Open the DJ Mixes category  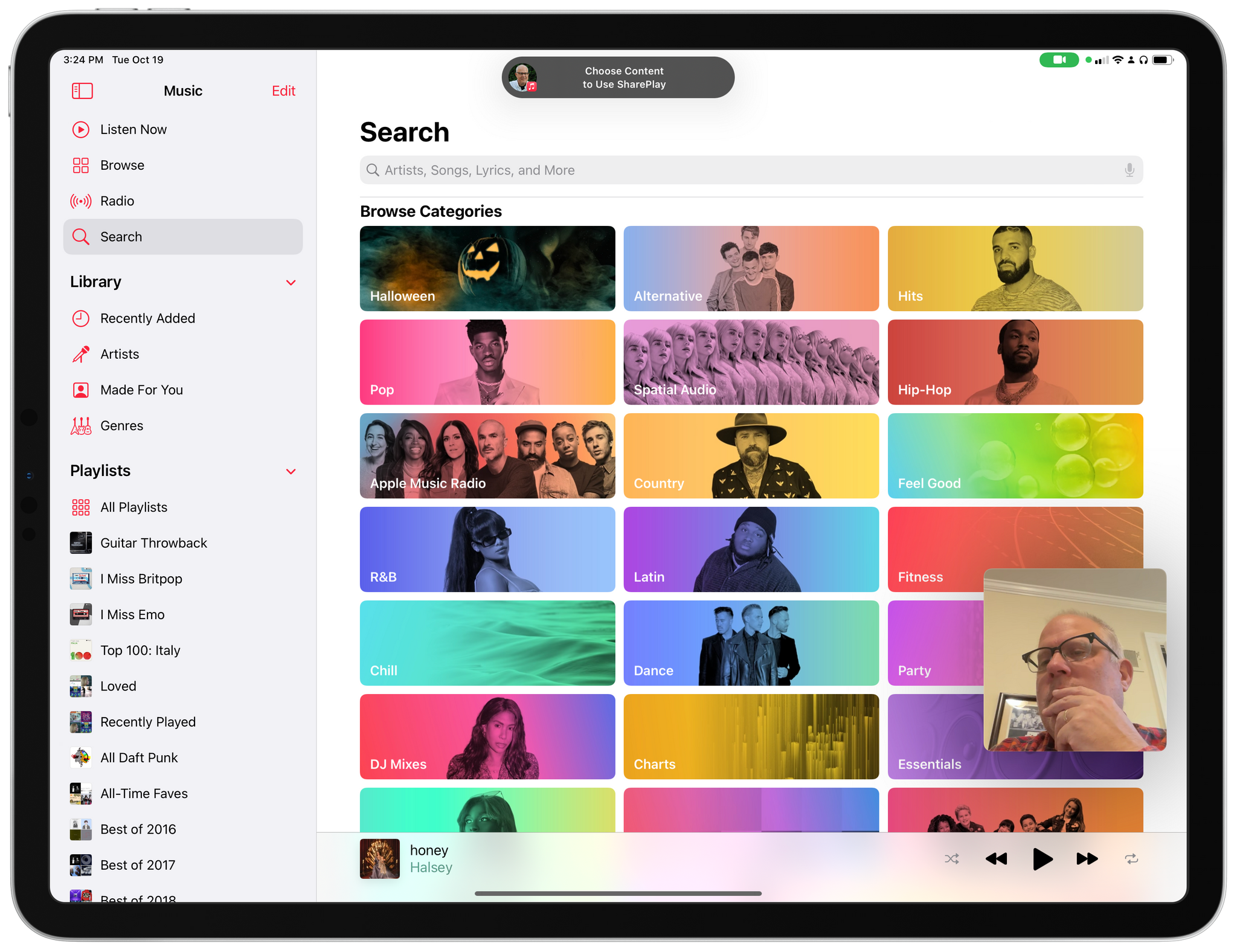(x=487, y=737)
